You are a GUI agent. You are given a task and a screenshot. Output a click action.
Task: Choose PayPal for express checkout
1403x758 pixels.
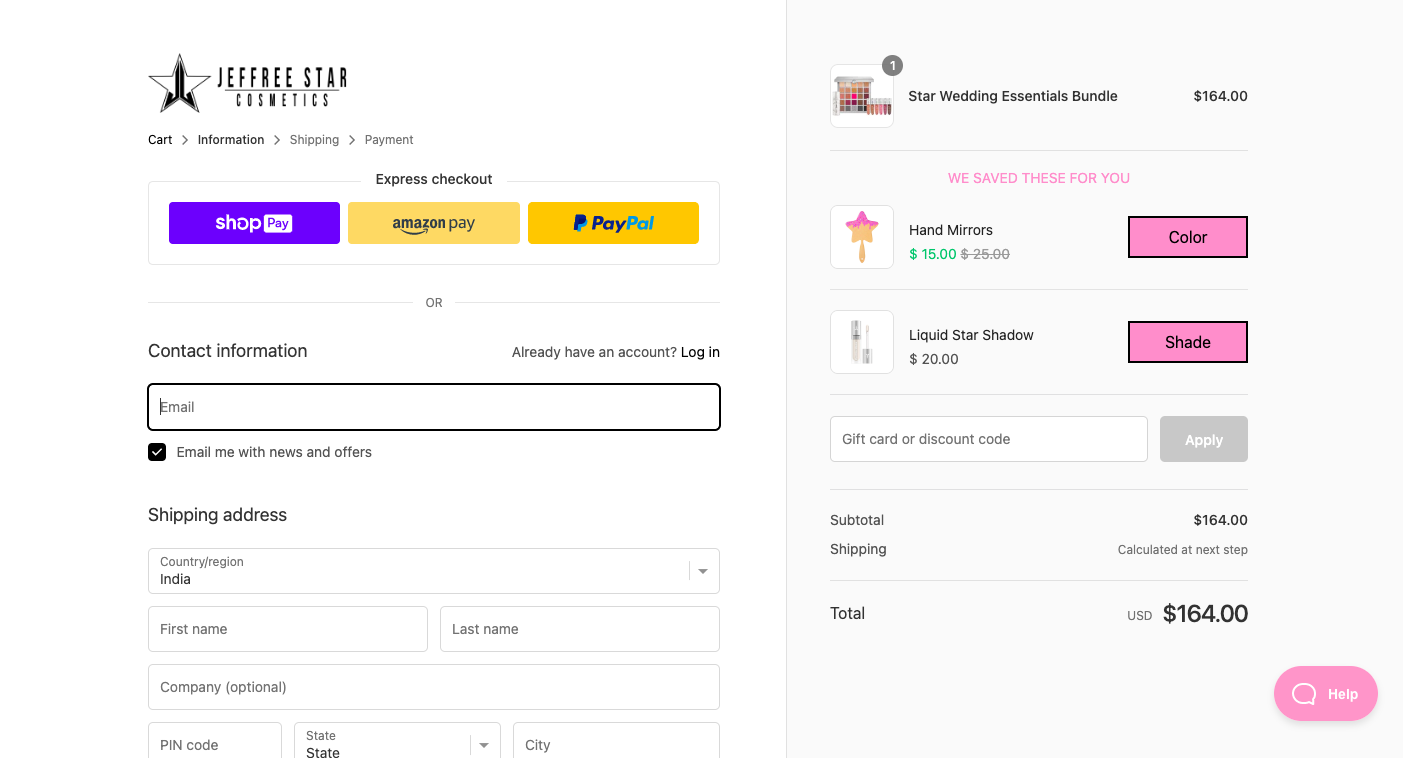(x=613, y=222)
